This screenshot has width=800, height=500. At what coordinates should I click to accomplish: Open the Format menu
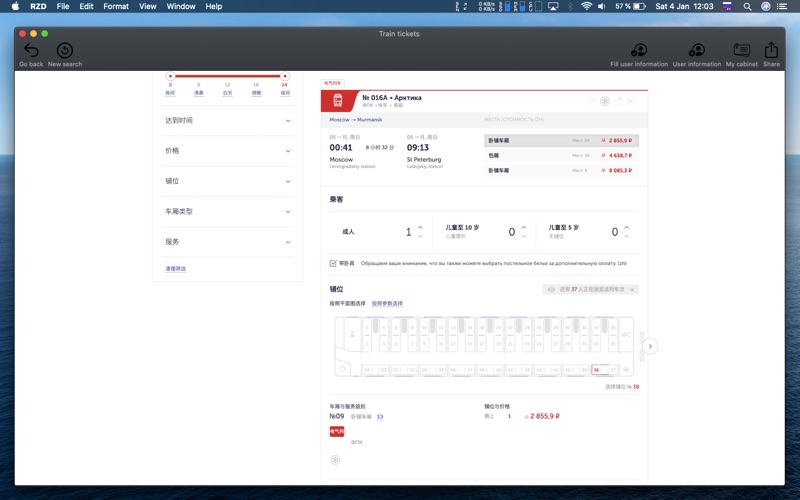pos(116,6)
